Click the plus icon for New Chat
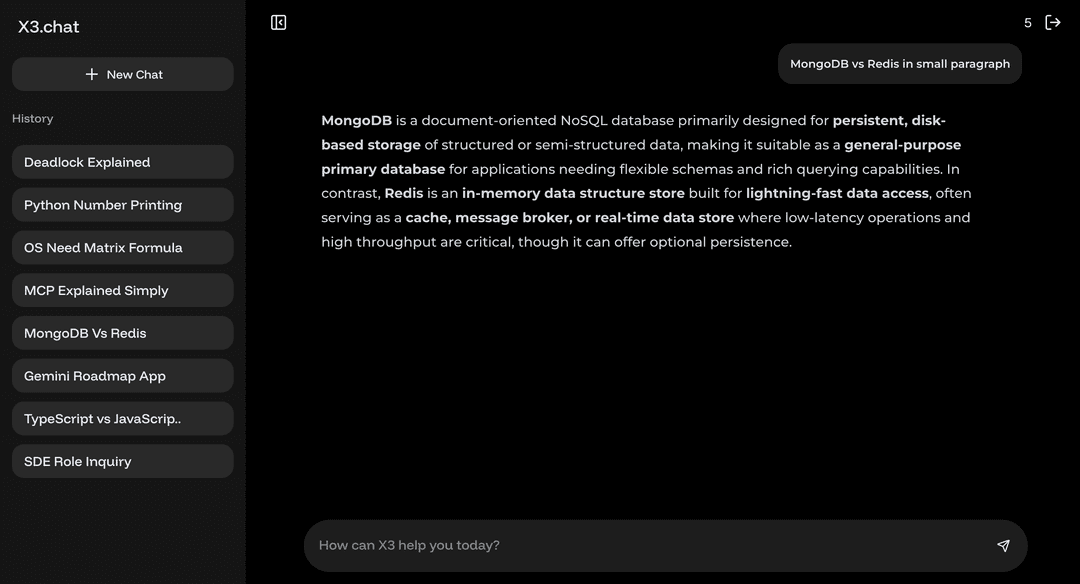Viewport: 1080px width, 584px height. (92, 74)
